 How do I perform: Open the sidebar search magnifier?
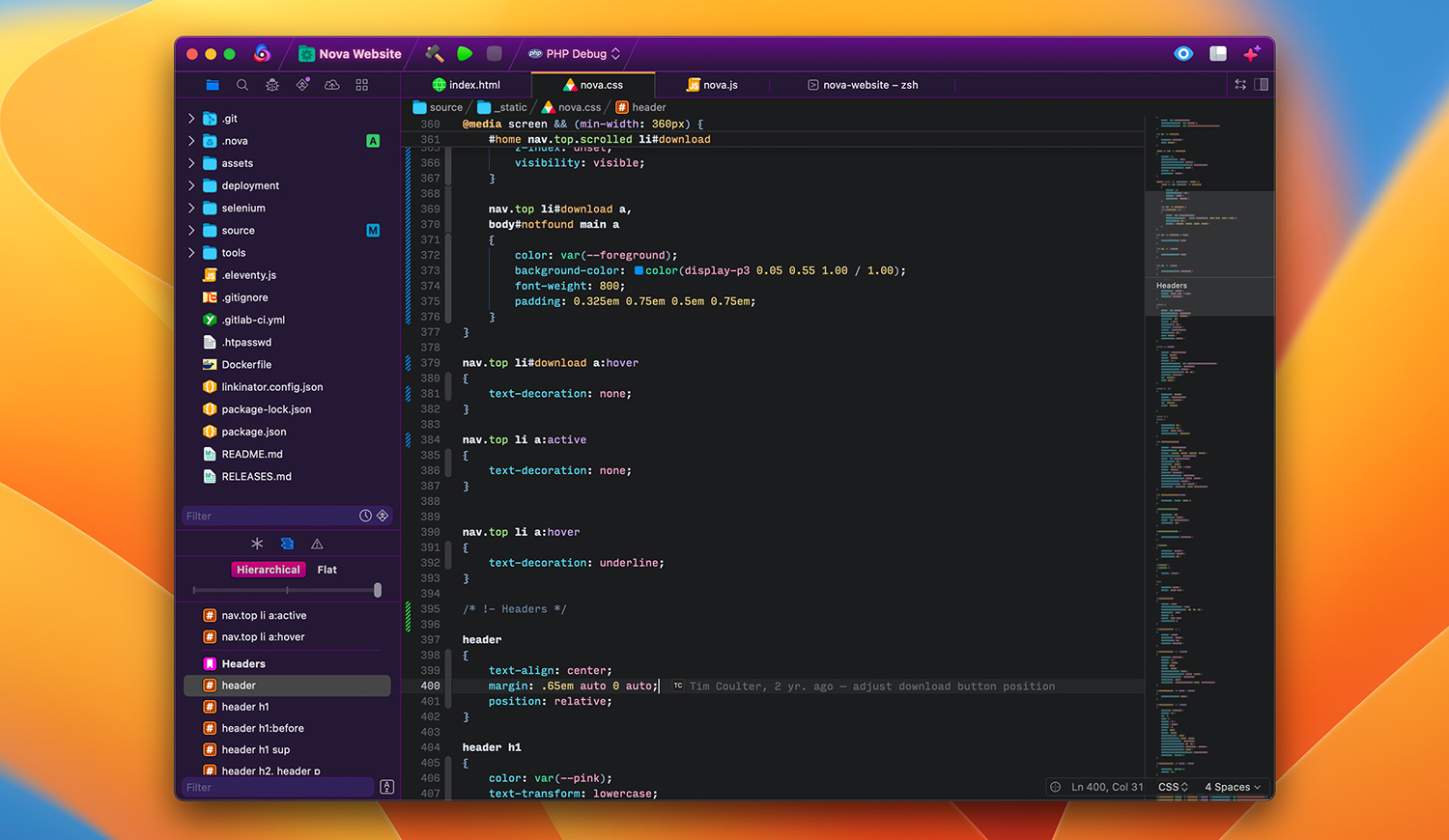click(x=242, y=85)
